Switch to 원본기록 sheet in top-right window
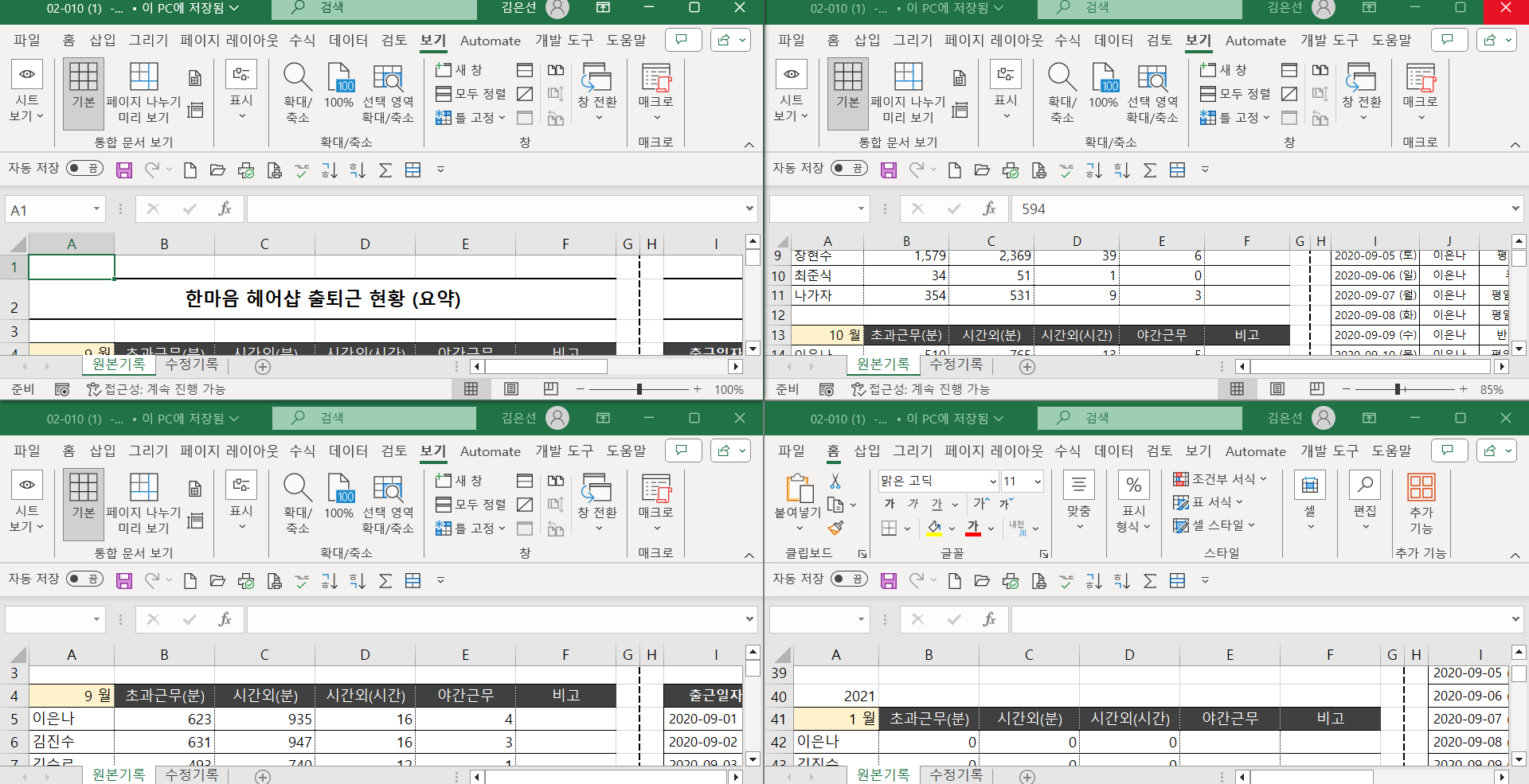Viewport: 1529px width, 784px height. [882, 364]
